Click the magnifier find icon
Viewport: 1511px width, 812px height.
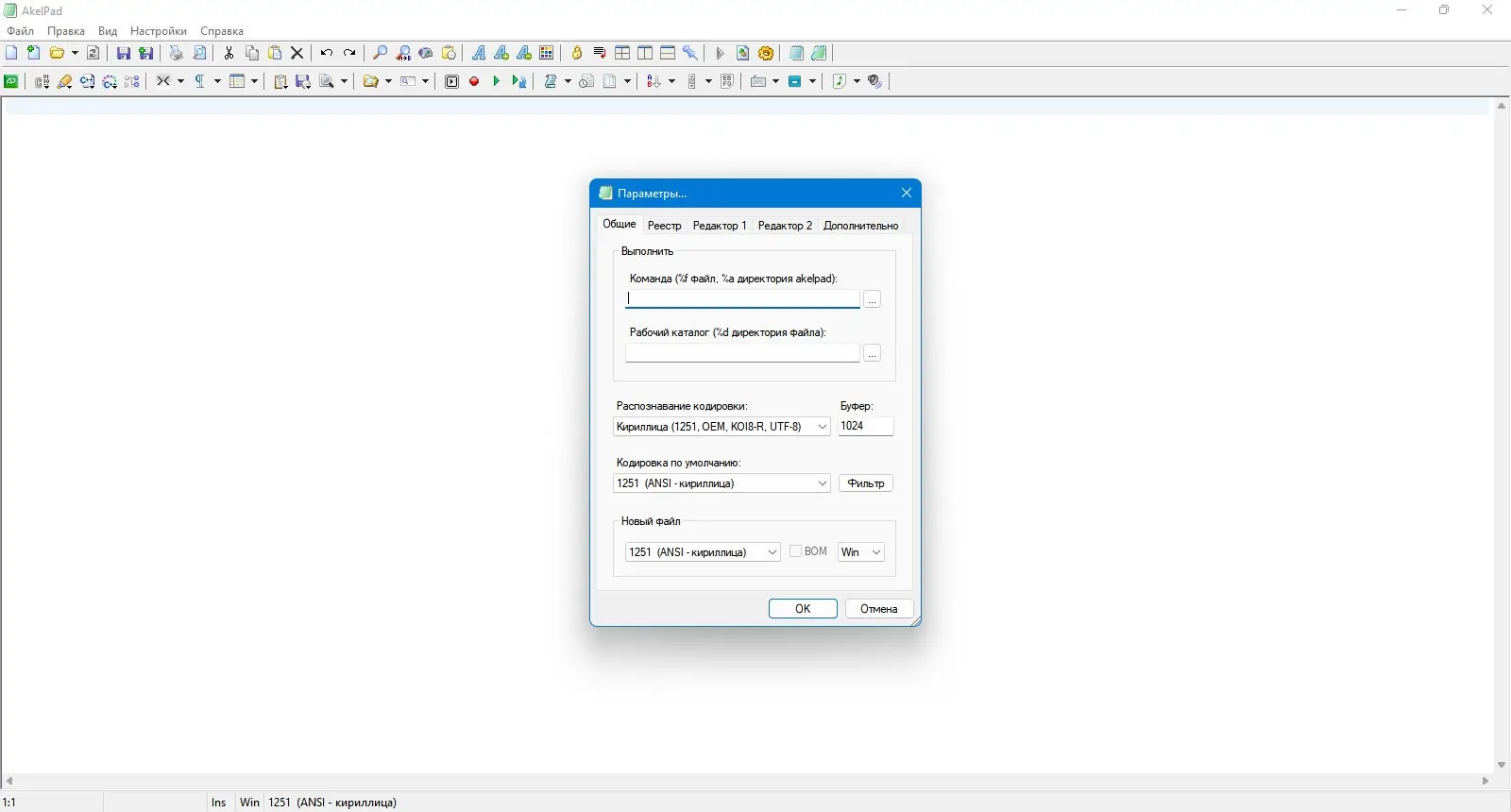coord(381,54)
